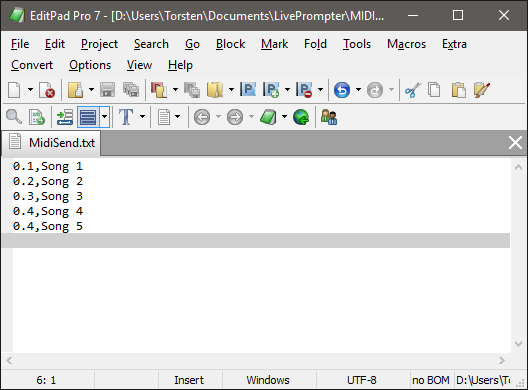This screenshot has width=528, height=390.
Task: Open the View menu
Action: click(x=139, y=65)
